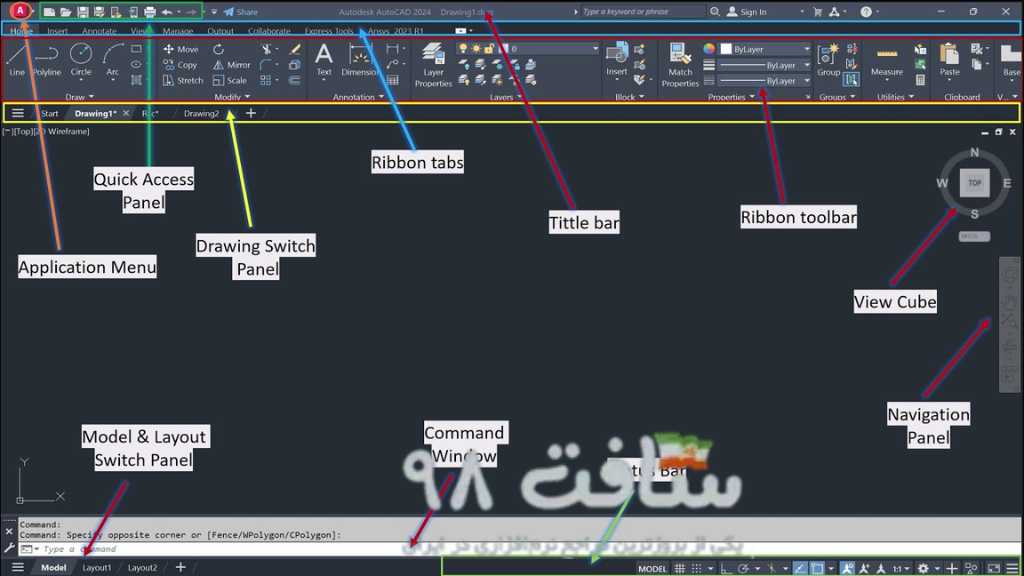Viewport: 1024px width, 576px height.
Task: Expand the Draw panel dropdown
Action: click(x=80, y=97)
